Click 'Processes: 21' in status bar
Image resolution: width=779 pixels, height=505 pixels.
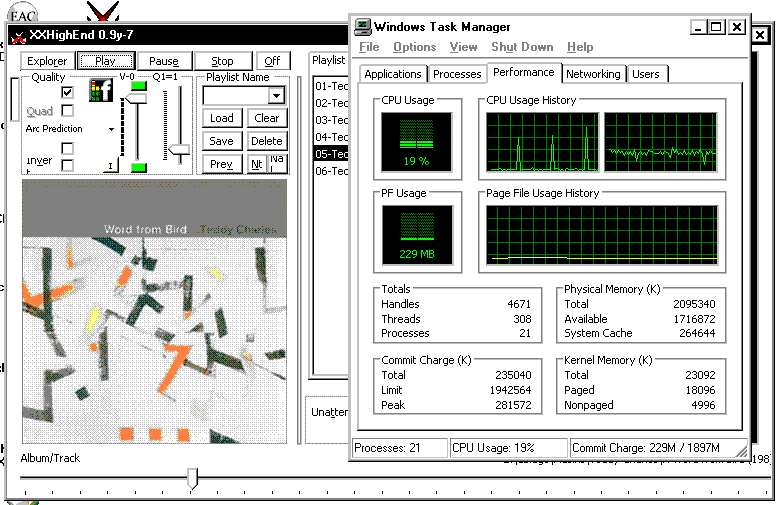coord(387,448)
